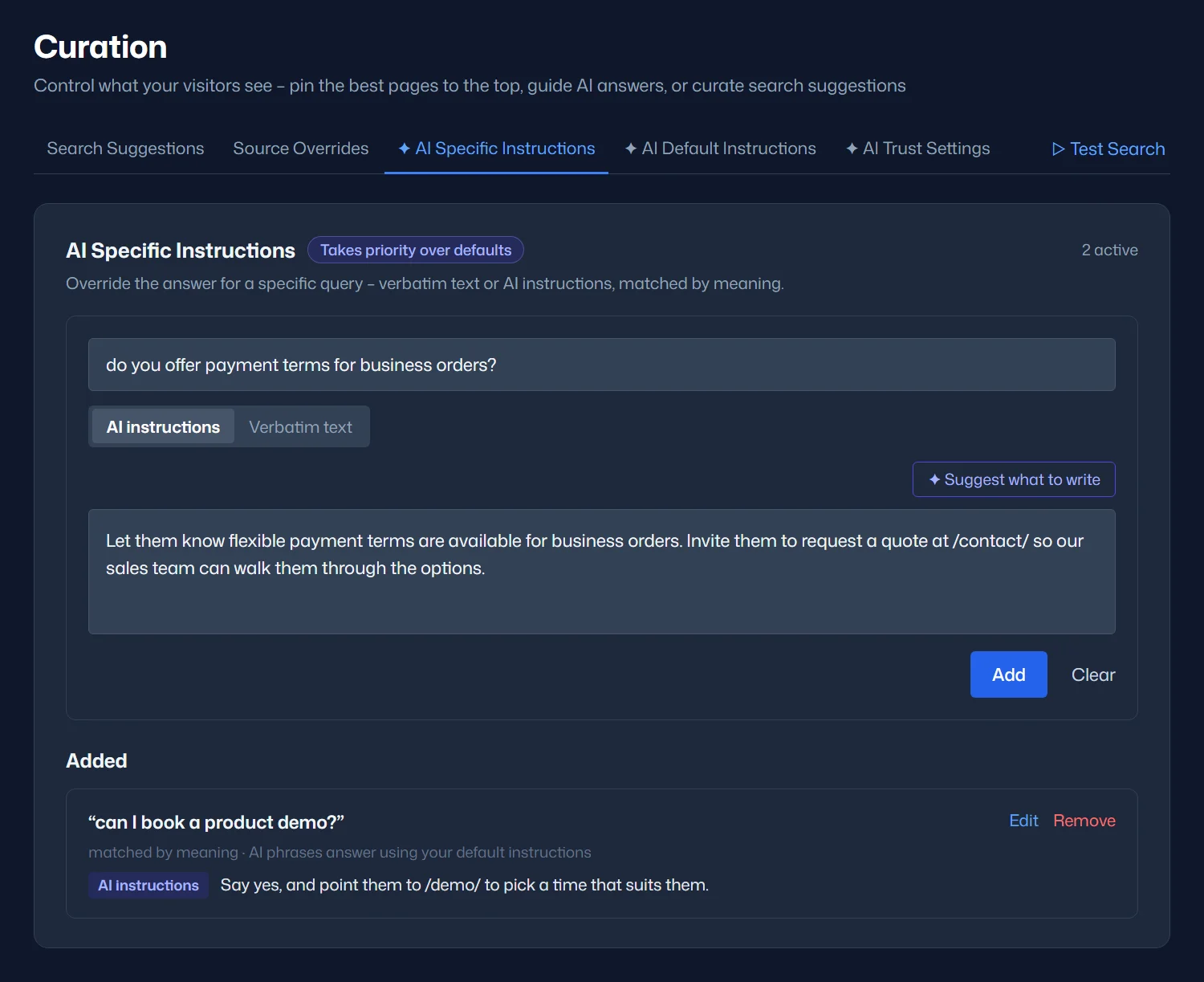
Task: Choose the AI instructions mode
Action: (x=163, y=426)
